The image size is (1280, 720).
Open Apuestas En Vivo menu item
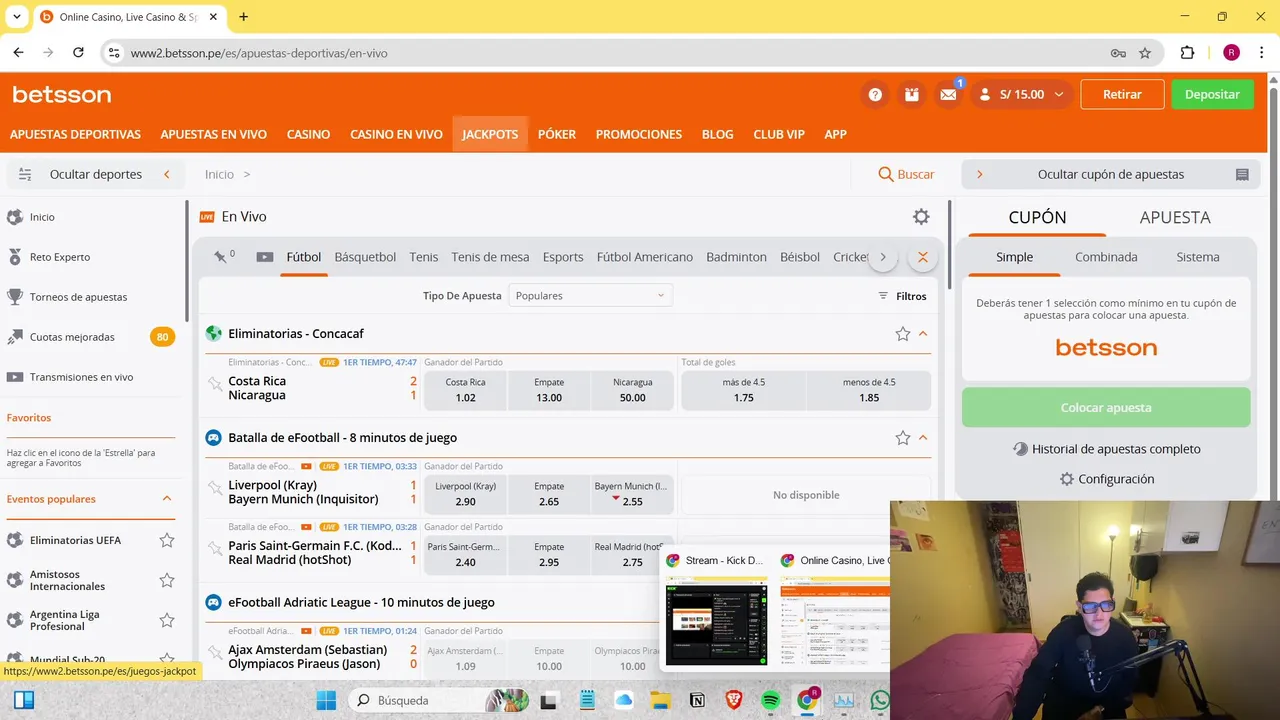tap(213, 134)
